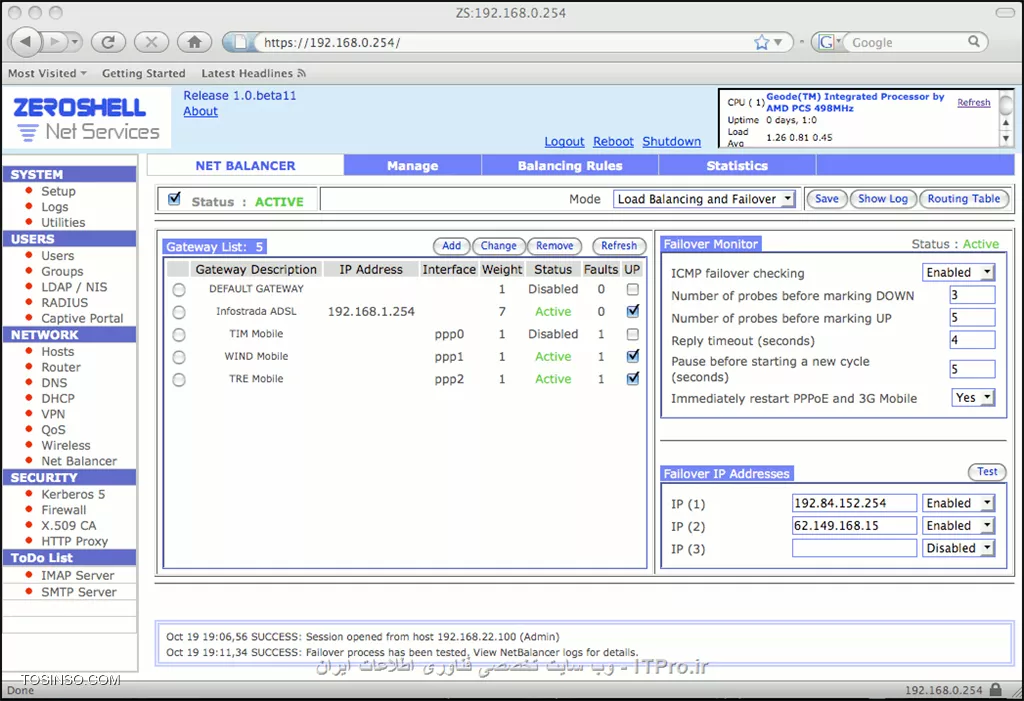Edit probes before marking UP field
The height and width of the screenshot is (701, 1024).
[972, 318]
